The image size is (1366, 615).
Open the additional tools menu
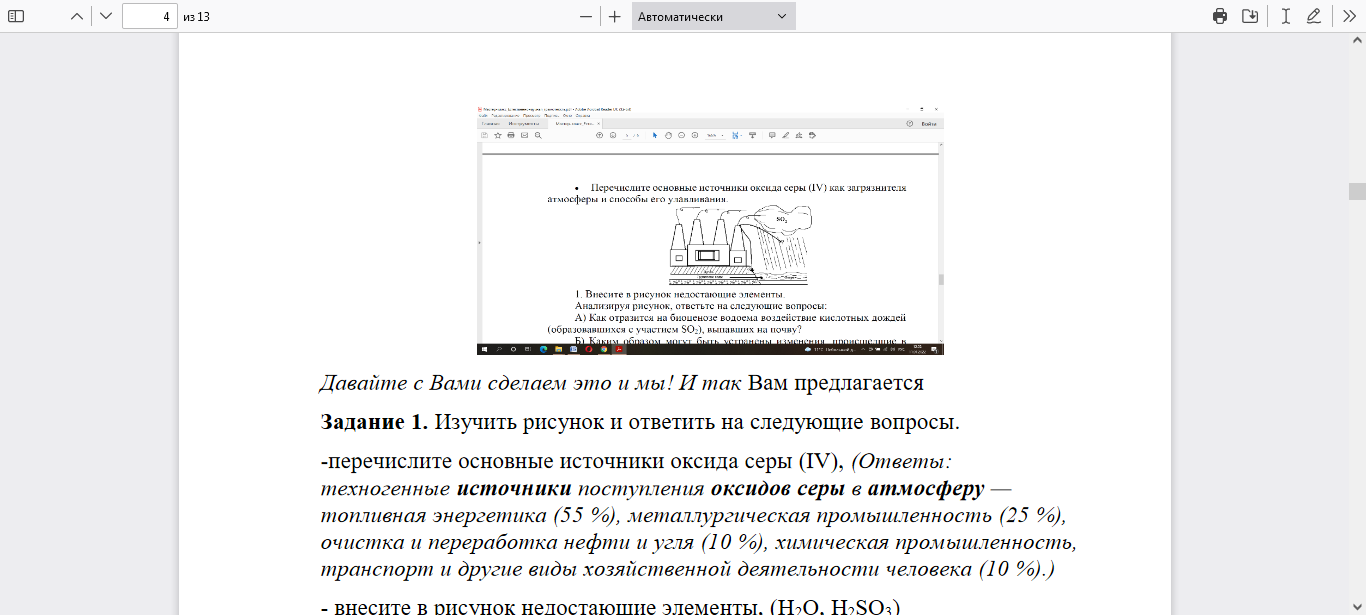[1348, 16]
